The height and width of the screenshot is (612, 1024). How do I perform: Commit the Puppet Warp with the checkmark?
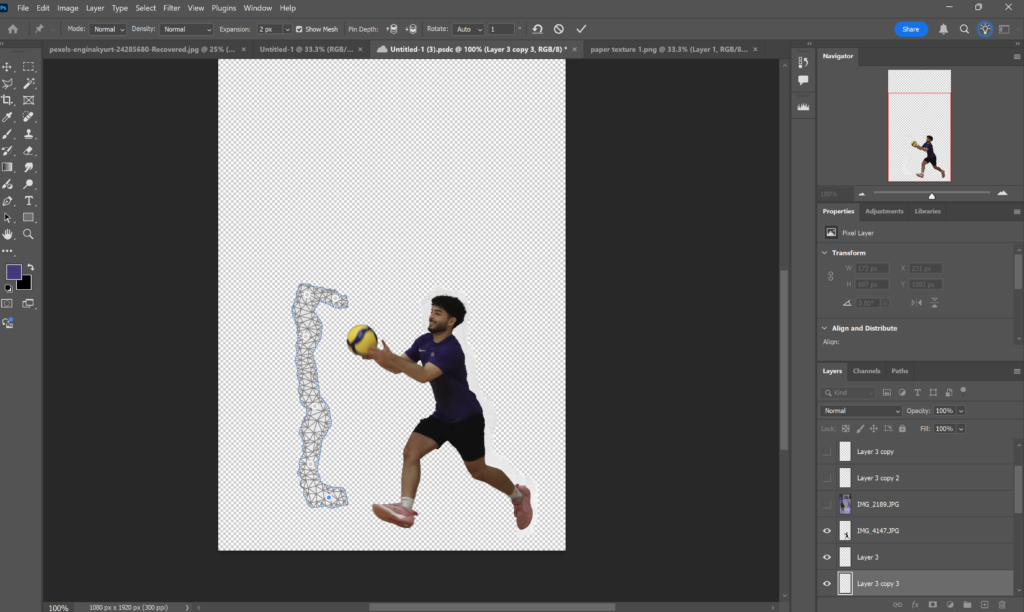point(582,29)
